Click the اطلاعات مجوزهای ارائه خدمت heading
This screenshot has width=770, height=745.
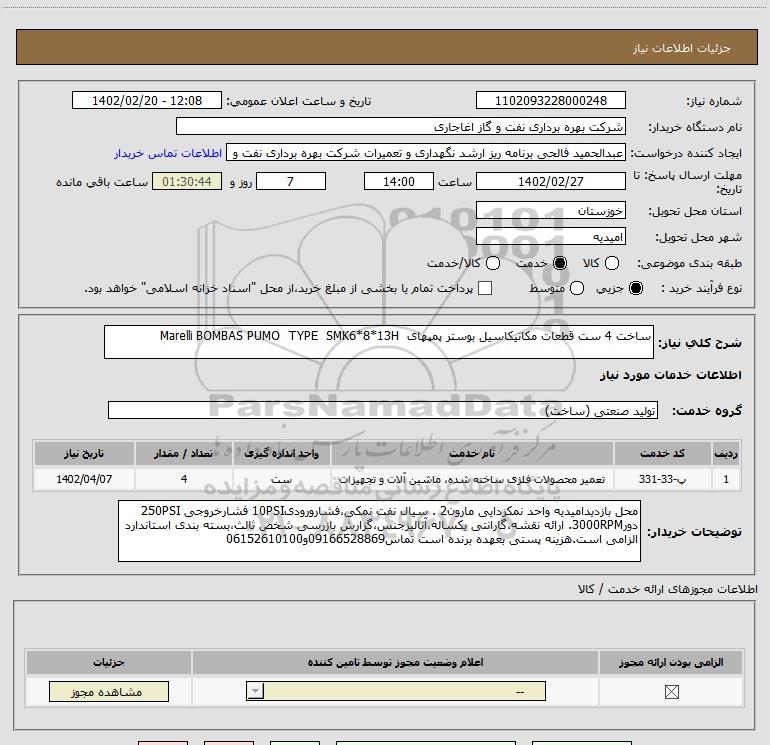(x=668, y=589)
